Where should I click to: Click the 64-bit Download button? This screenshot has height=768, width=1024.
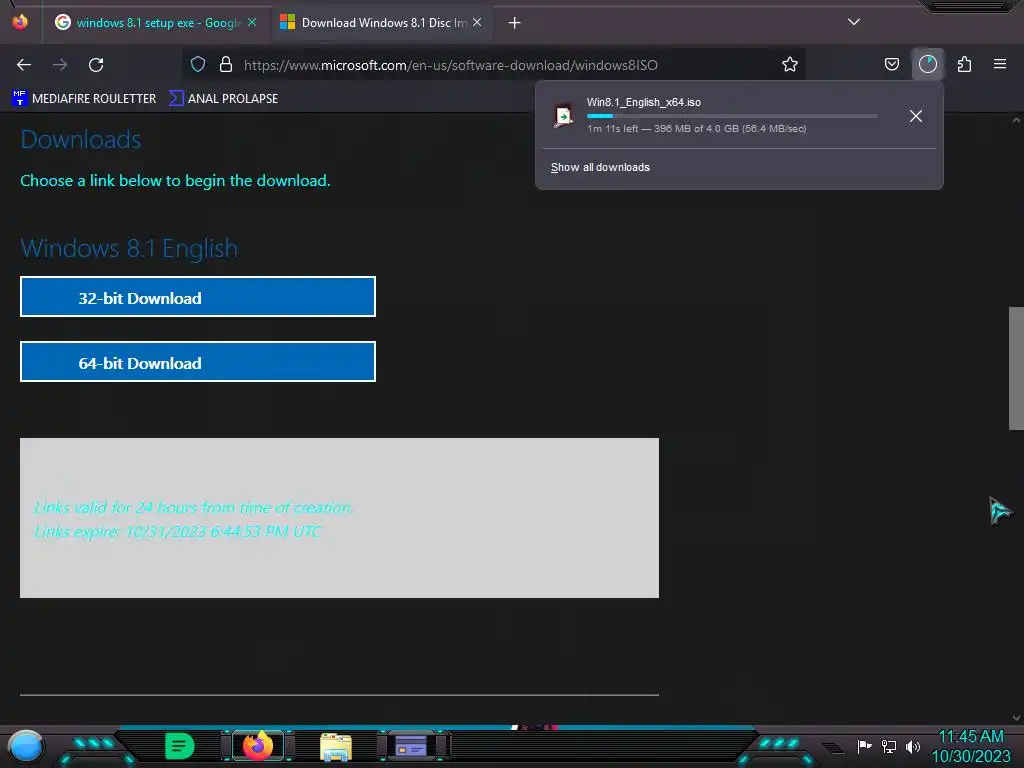198,361
